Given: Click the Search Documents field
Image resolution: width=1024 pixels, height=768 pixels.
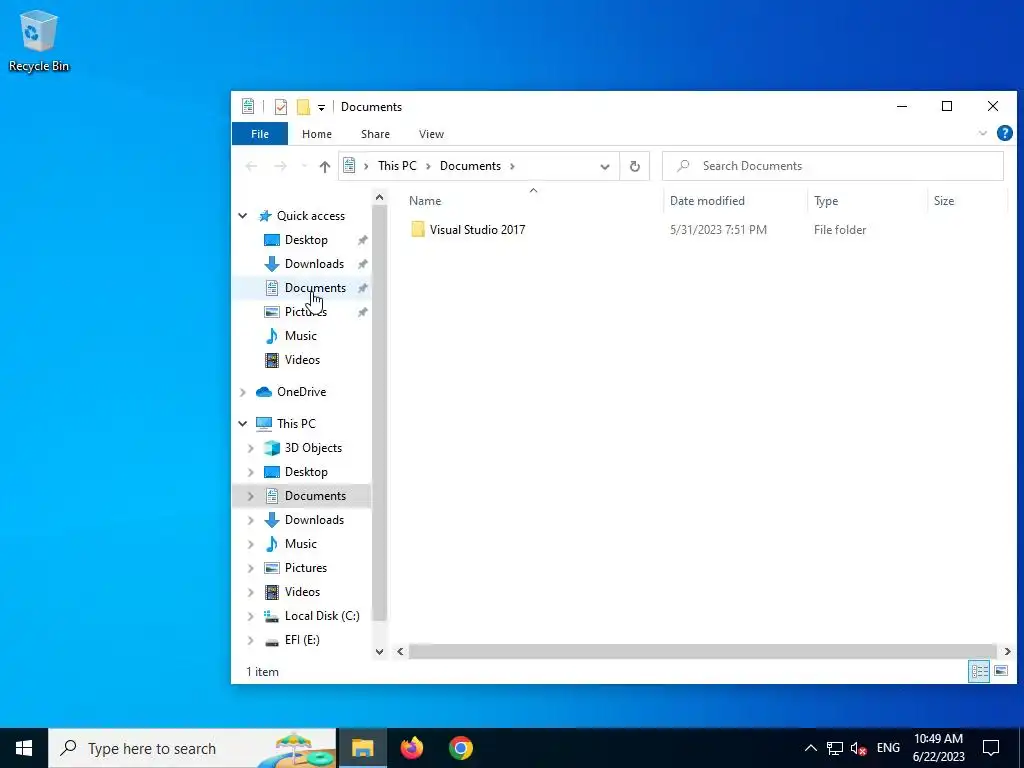Looking at the screenshot, I should pyautogui.click(x=833, y=166).
